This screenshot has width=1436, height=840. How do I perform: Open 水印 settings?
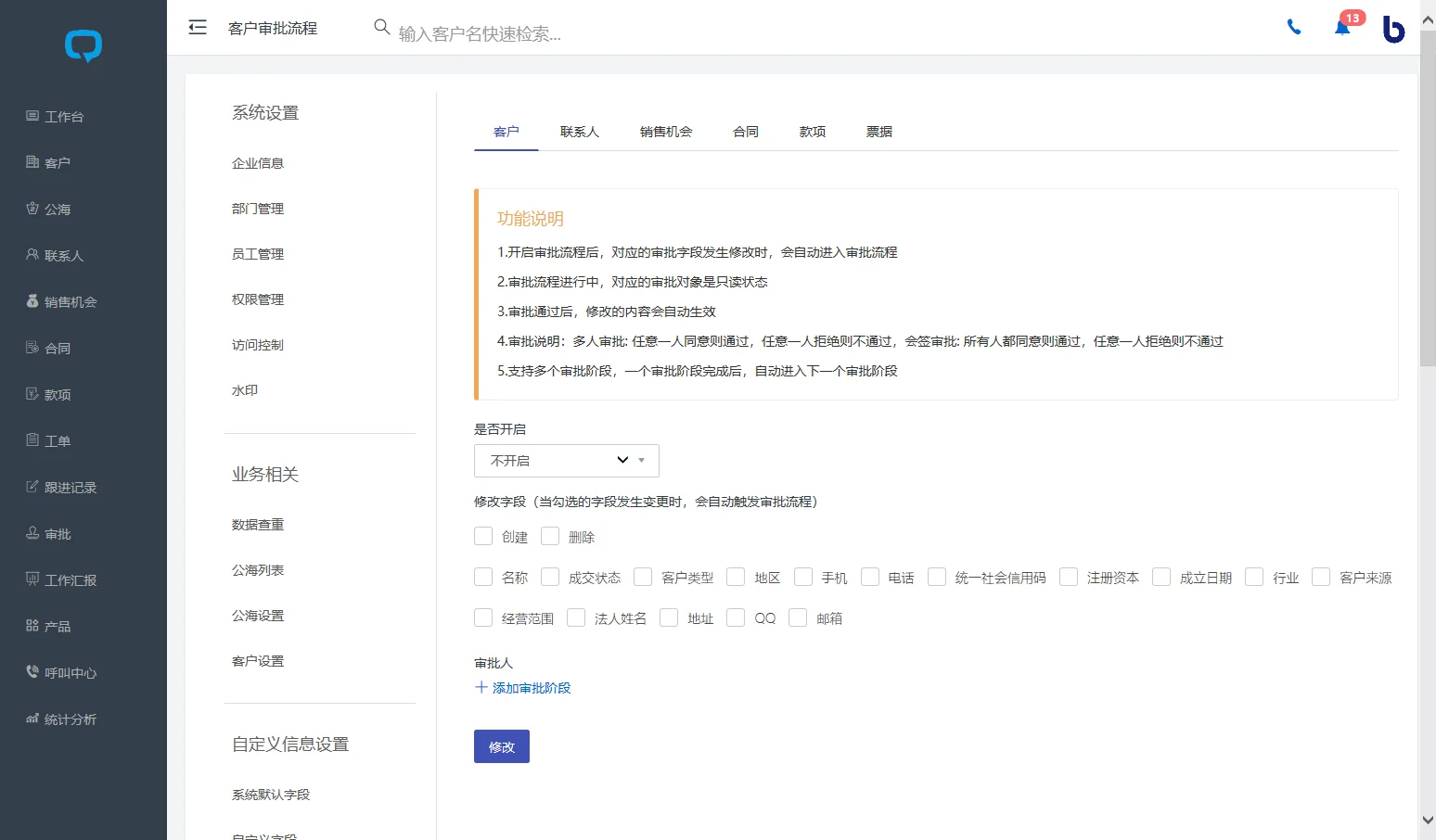point(245,389)
